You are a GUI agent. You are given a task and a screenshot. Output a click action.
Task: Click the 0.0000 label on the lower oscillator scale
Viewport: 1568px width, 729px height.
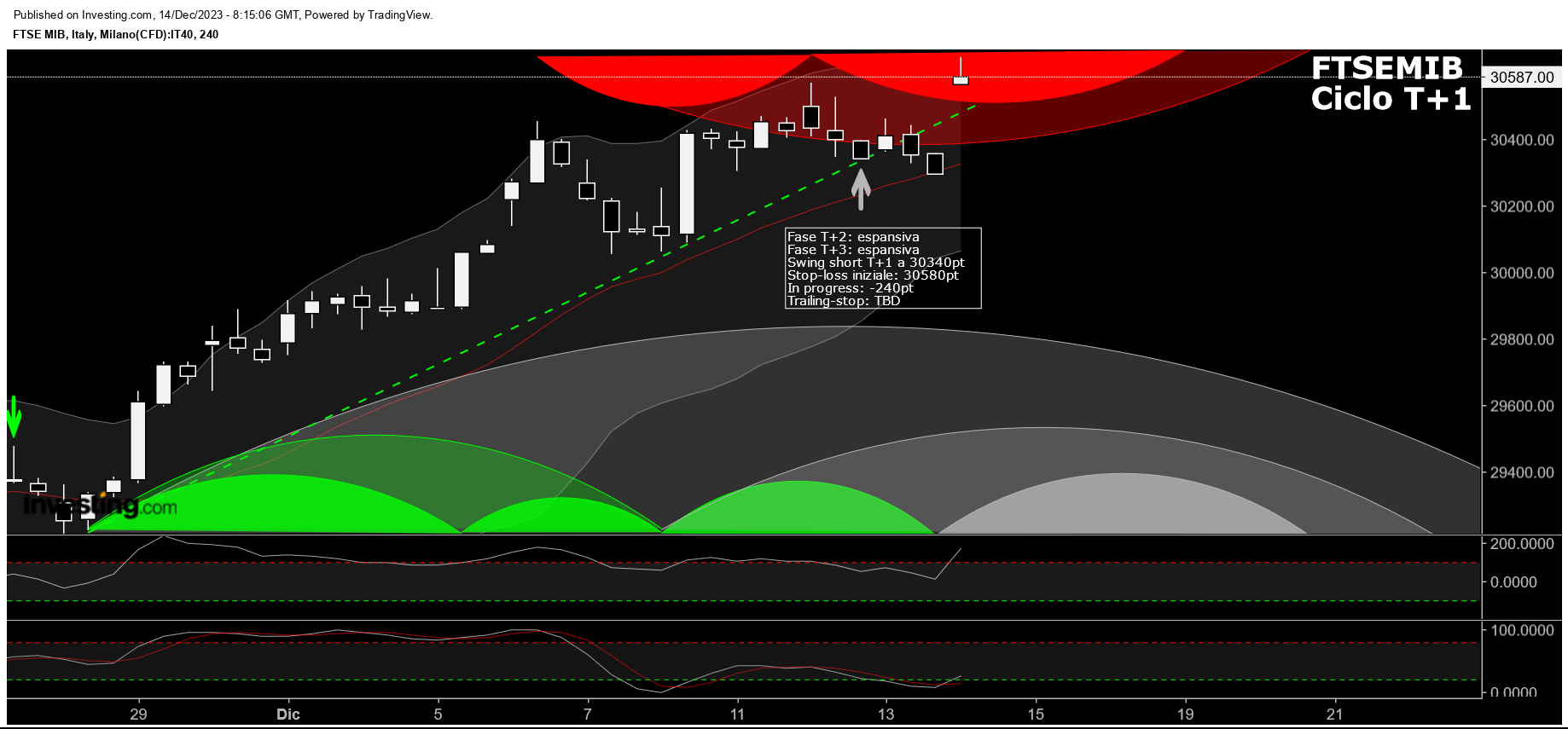(x=1513, y=691)
